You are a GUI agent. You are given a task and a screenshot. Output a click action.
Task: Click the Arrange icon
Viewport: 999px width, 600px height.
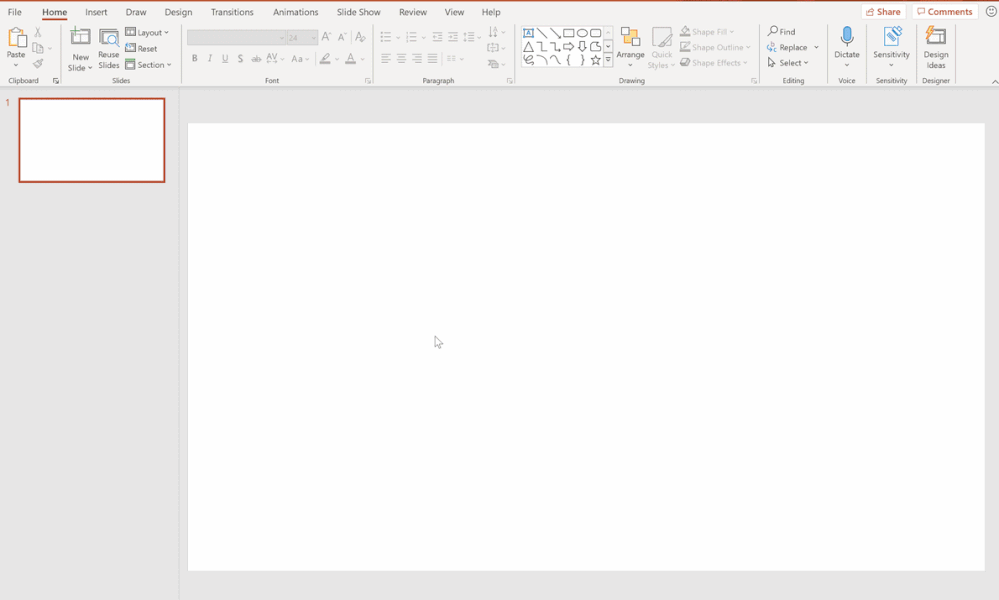tap(630, 46)
